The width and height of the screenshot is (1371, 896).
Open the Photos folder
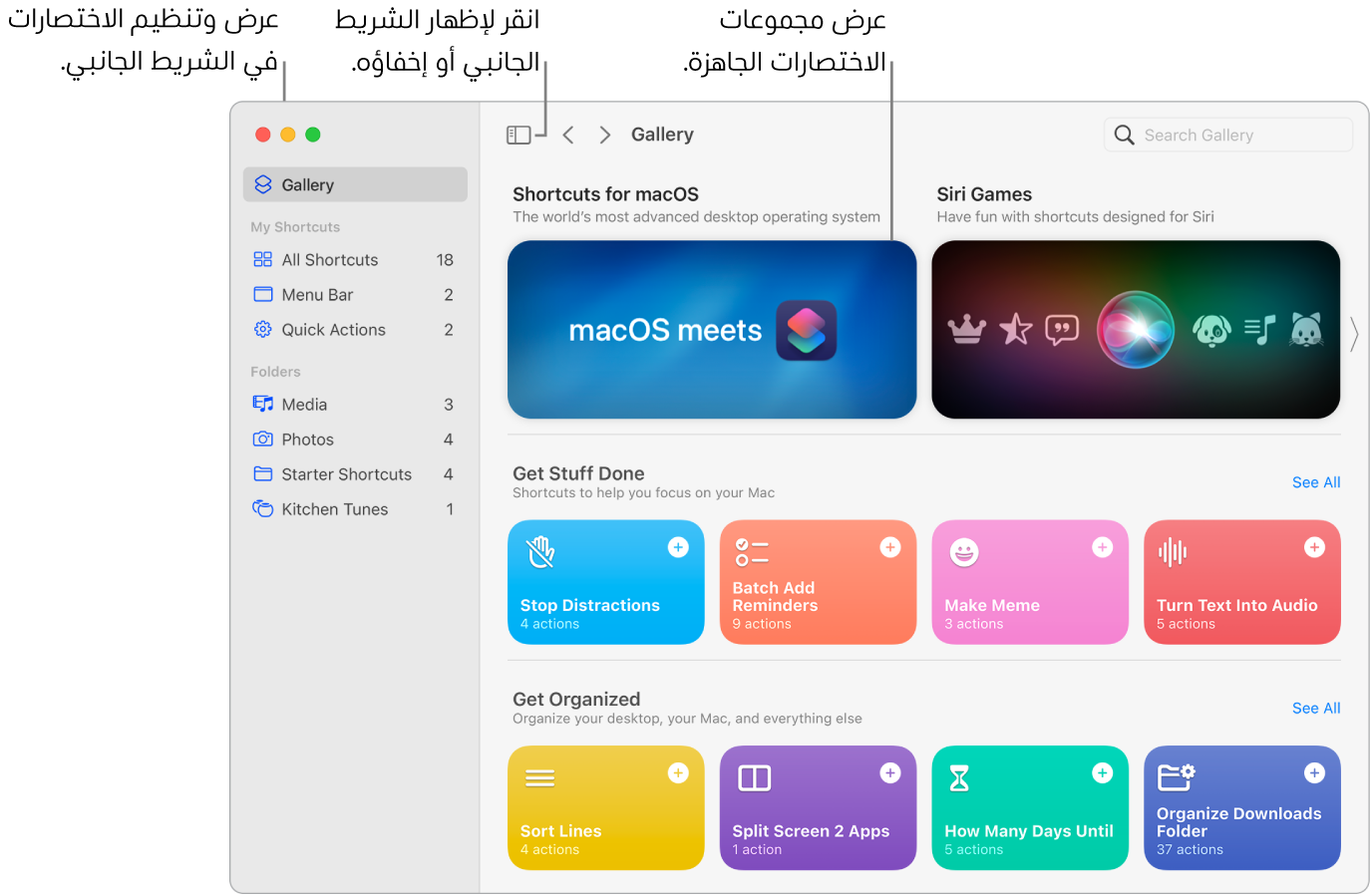[x=355, y=439]
